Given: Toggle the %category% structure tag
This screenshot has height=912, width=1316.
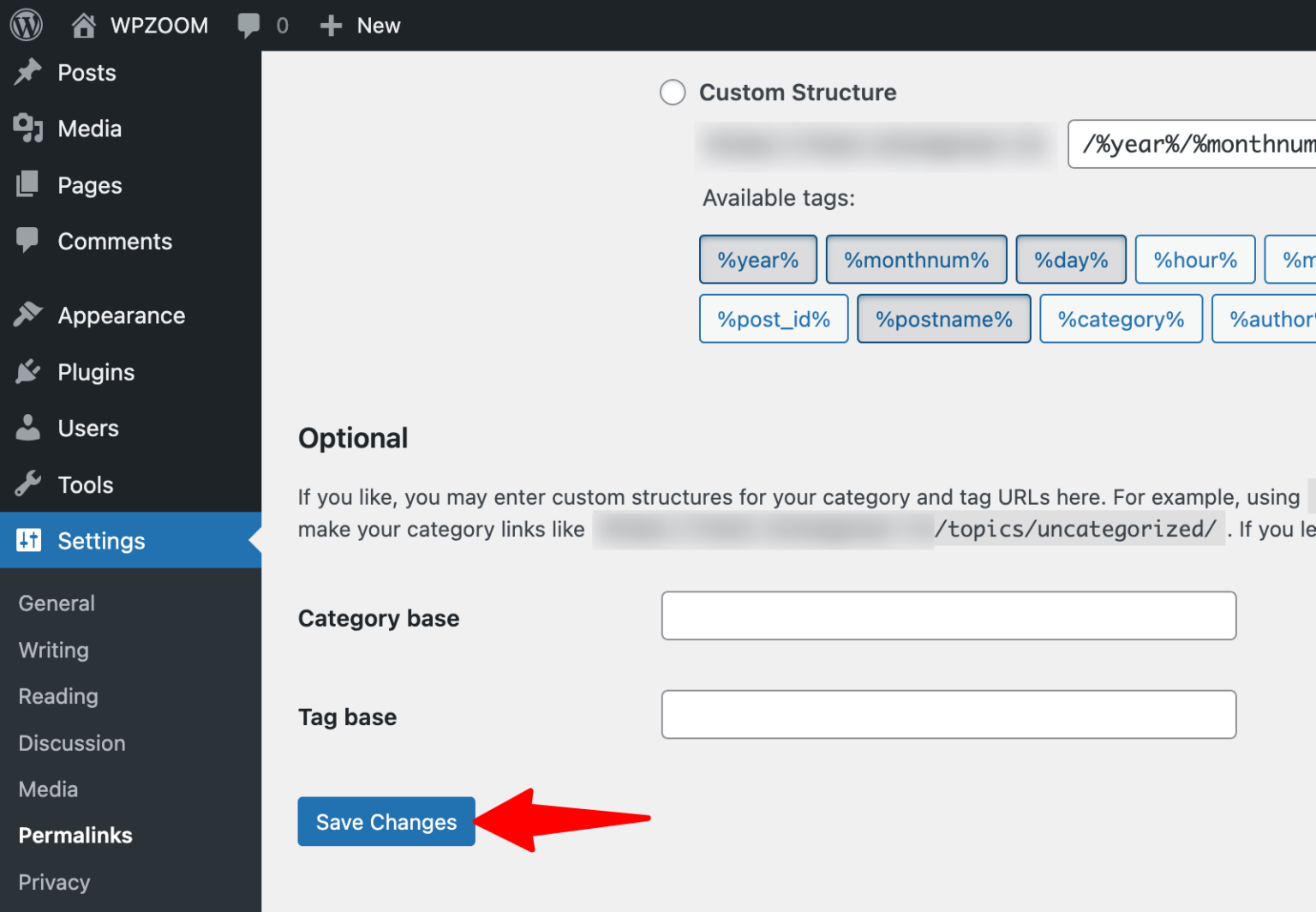Looking at the screenshot, I should tap(1121, 318).
